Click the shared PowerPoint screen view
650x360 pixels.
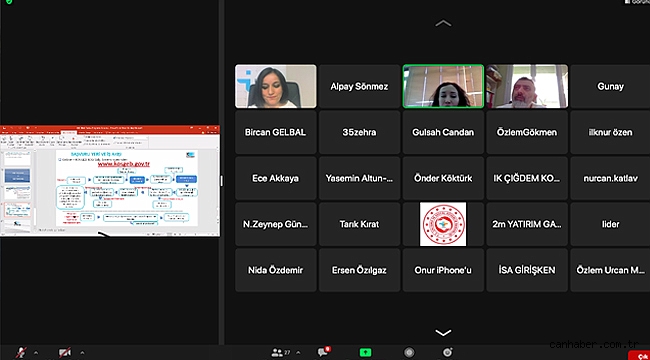pyautogui.click(x=110, y=181)
